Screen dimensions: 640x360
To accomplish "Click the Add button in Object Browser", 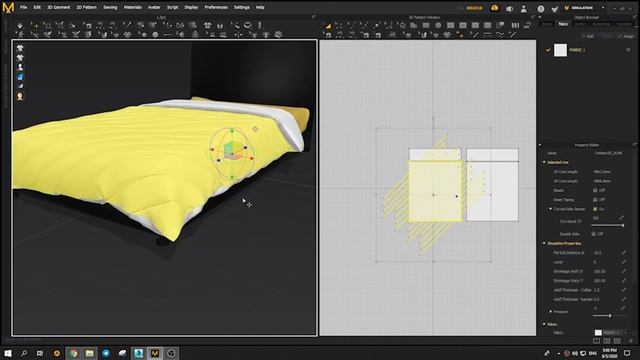I will (x=588, y=36).
